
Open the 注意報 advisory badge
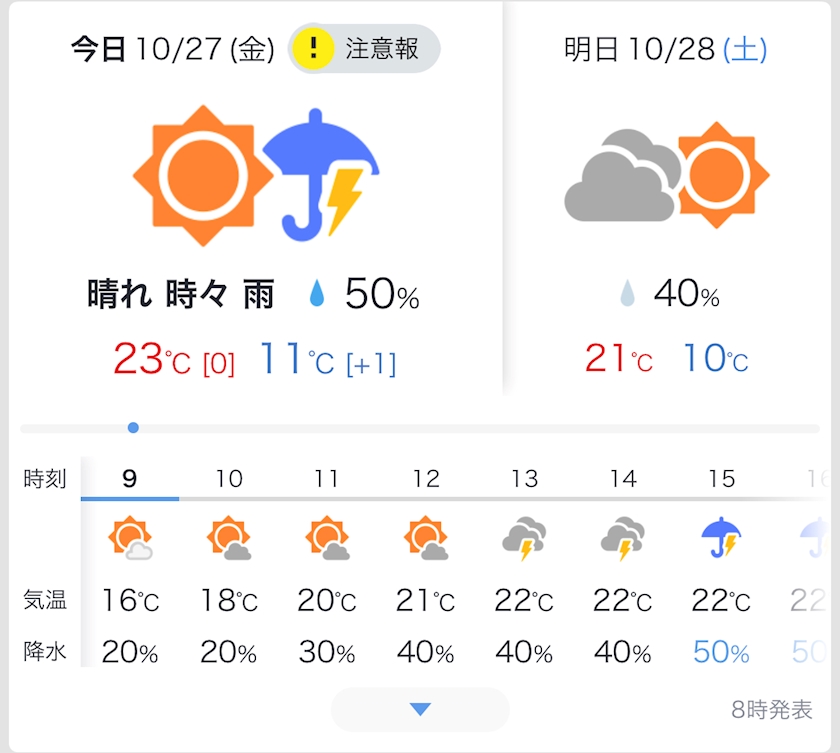(x=364, y=49)
